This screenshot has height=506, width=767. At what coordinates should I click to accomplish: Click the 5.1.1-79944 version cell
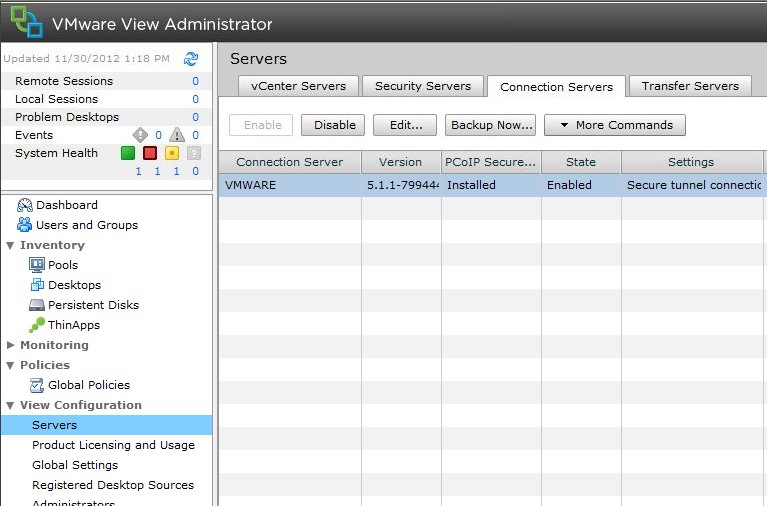403,185
